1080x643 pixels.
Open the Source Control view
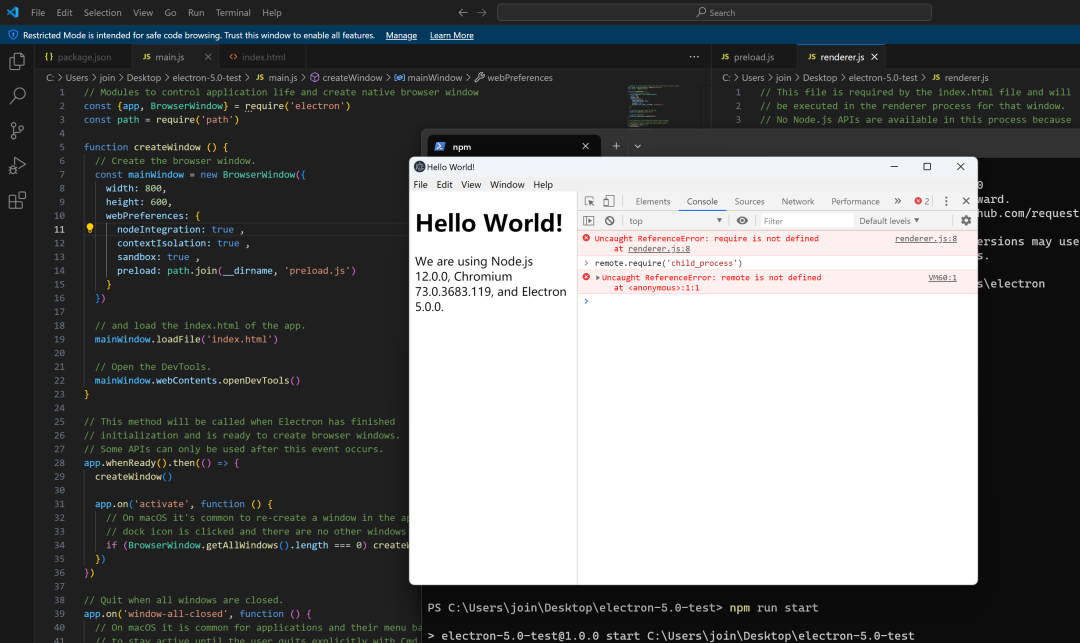17,131
